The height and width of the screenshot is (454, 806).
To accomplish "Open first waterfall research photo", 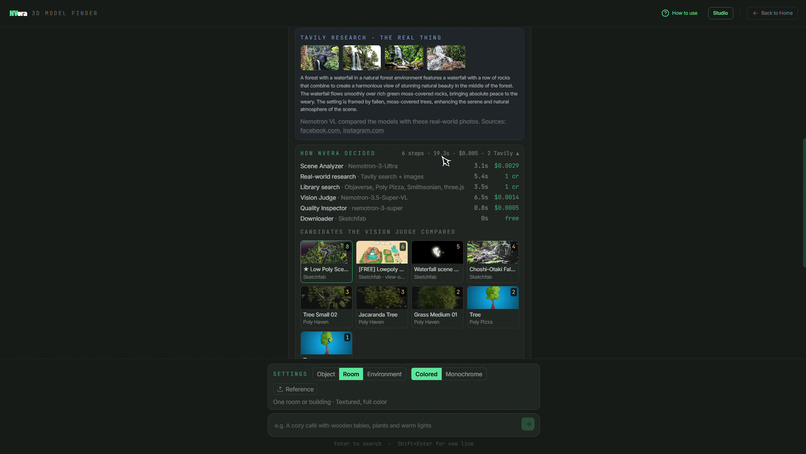I will (320, 58).
